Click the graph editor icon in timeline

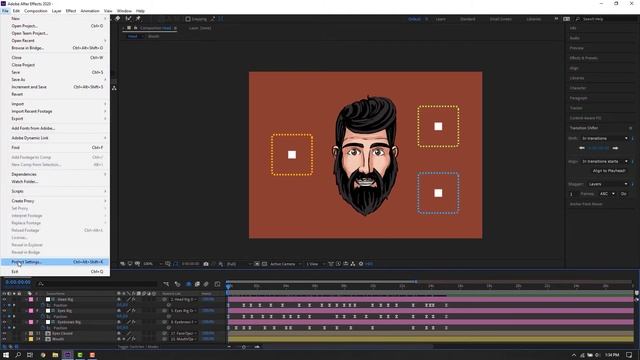coord(218,284)
